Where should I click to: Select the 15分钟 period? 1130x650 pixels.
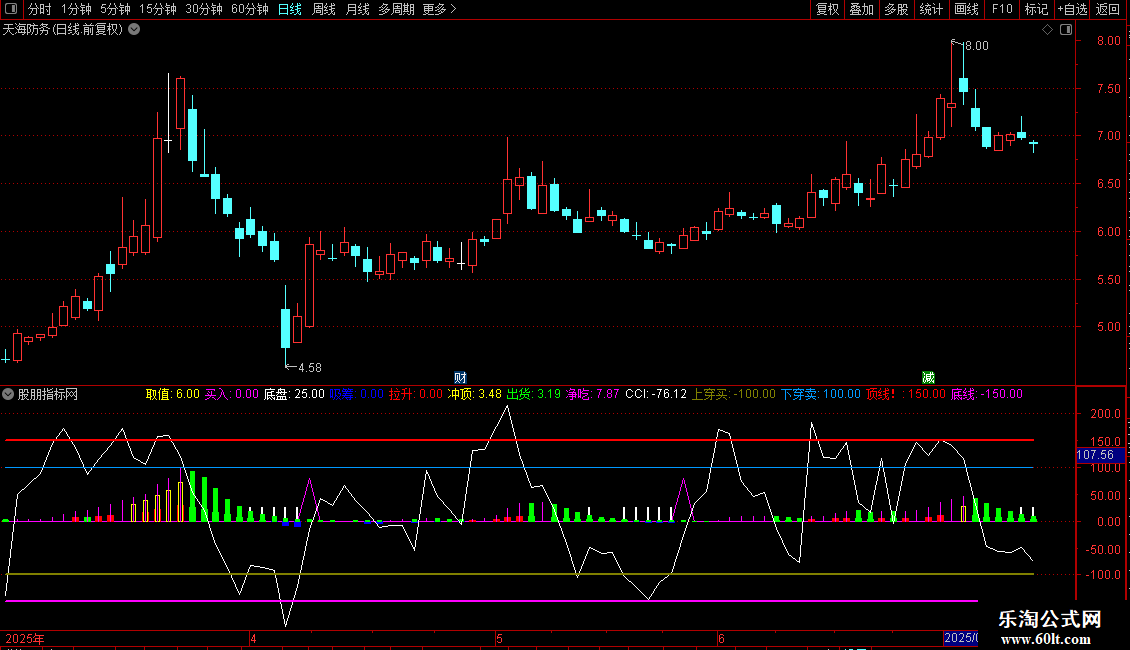click(158, 9)
